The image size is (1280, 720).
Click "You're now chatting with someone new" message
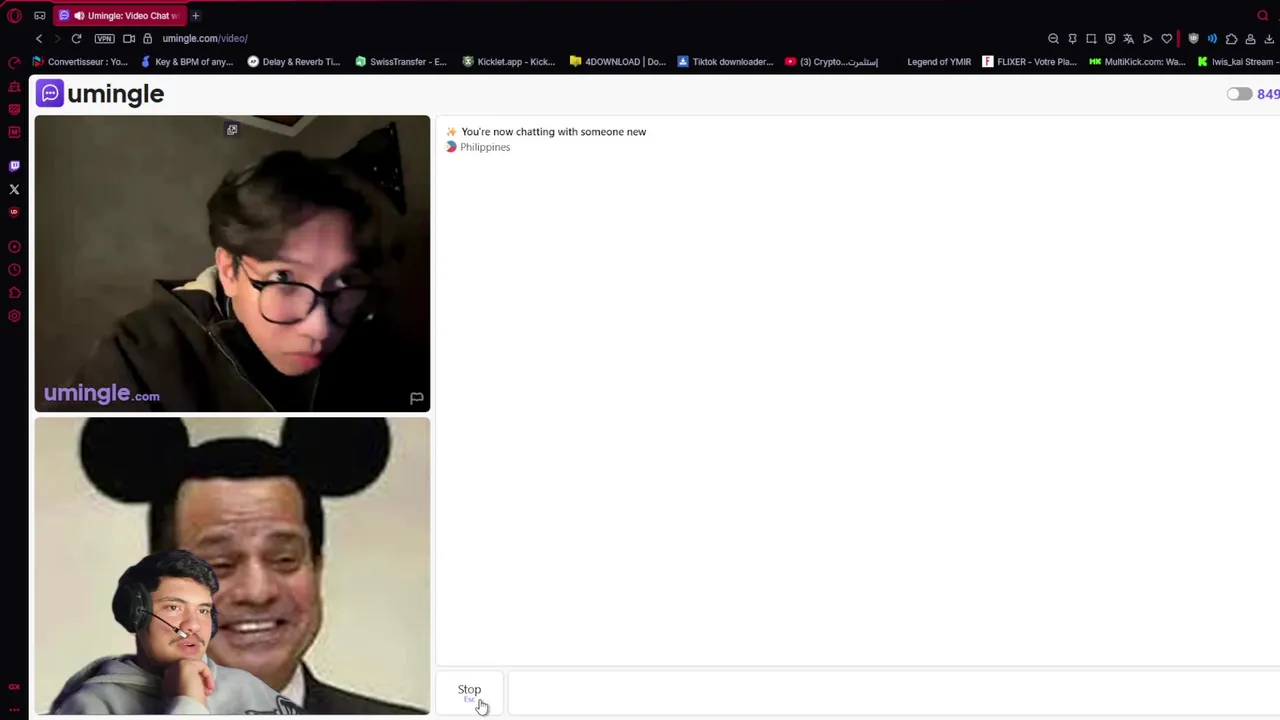click(x=554, y=131)
